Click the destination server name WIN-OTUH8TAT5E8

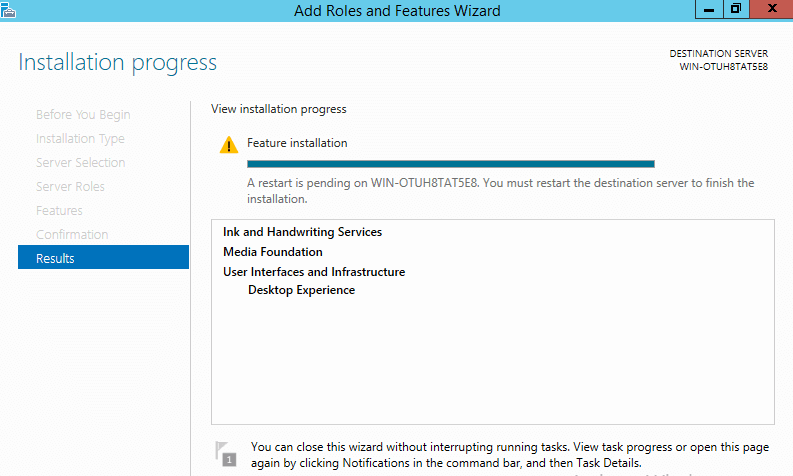point(723,67)
